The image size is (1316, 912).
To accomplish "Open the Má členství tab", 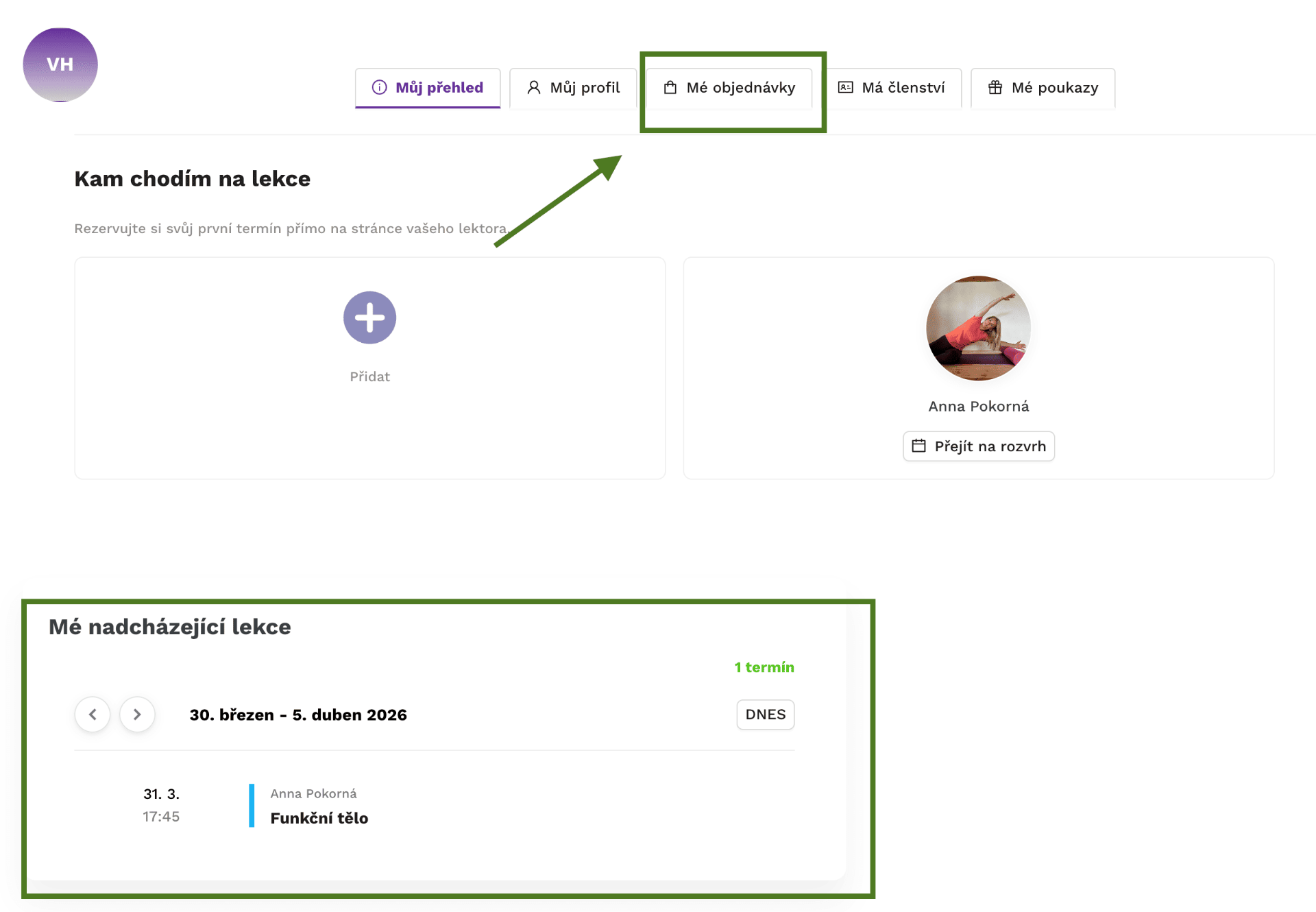I will coord(892,88).
